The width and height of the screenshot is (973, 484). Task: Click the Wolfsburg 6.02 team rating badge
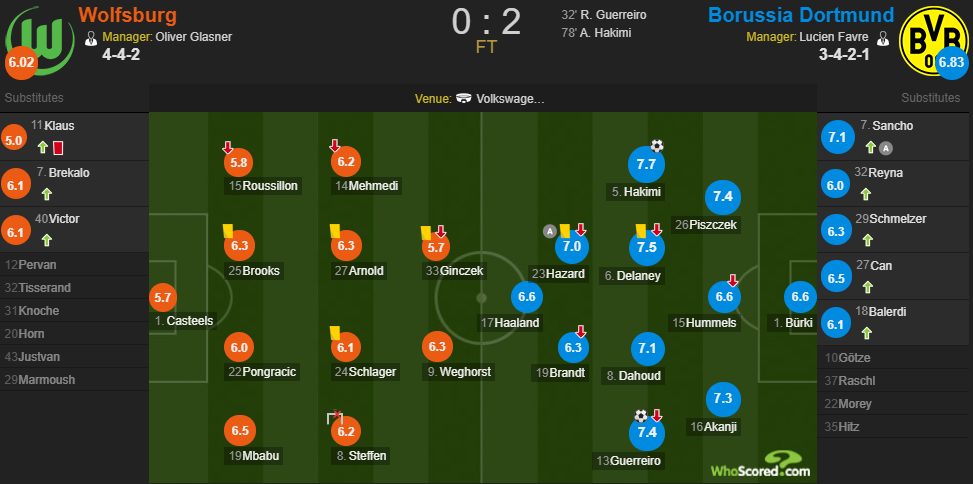(x=22, y=64)
